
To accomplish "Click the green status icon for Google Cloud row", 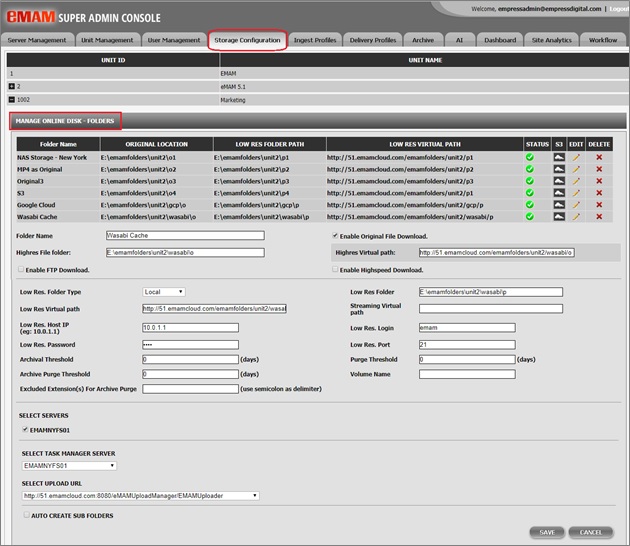I will click(x=530, y=204).
